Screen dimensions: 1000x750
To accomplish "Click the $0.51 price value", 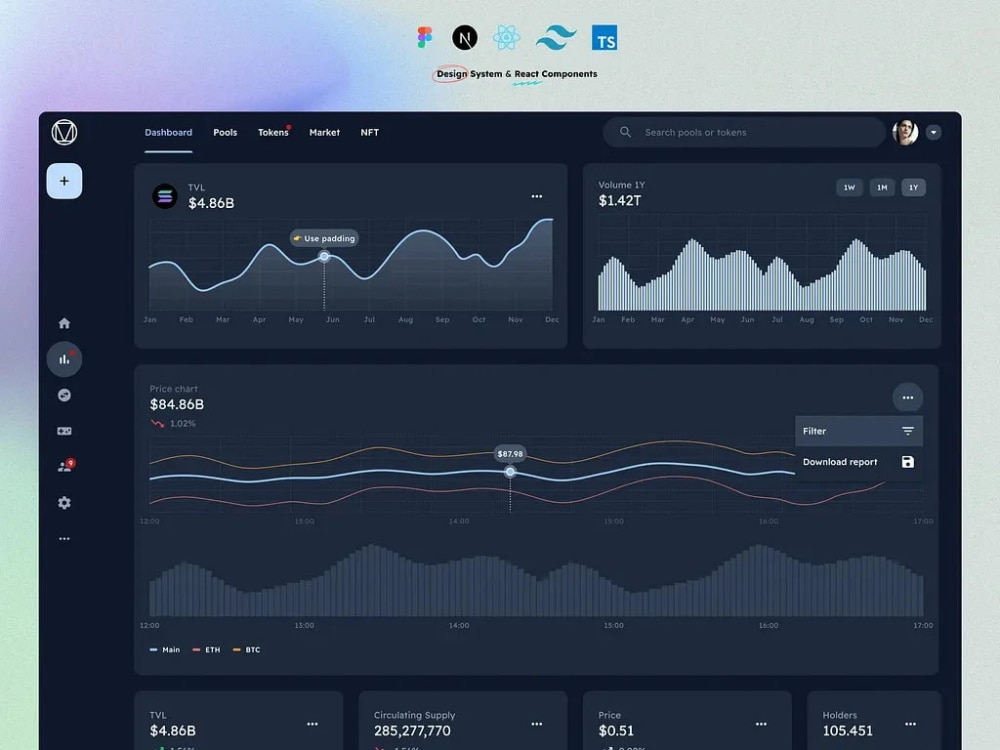I will tap(616, 731).
